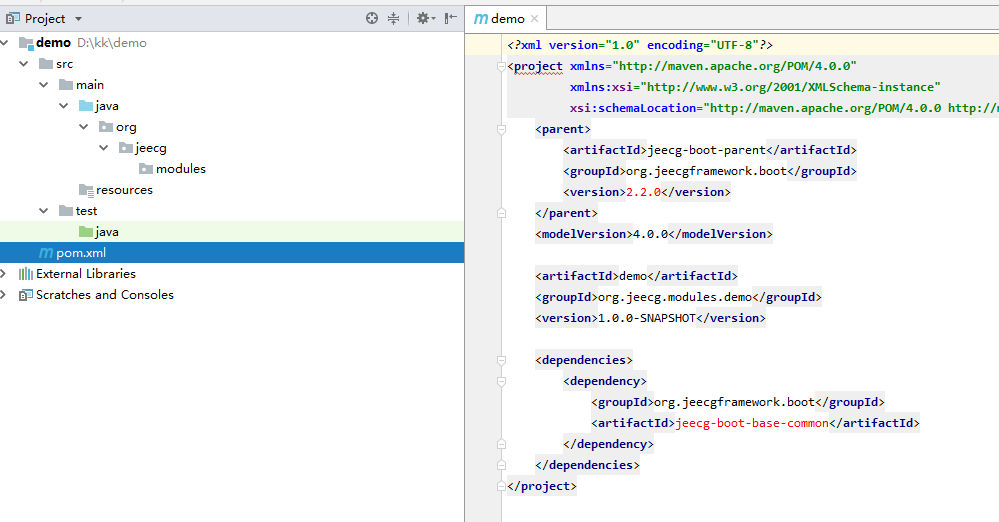Expand Scratches and Consoles node
The image size is (999, 522).
4,295
